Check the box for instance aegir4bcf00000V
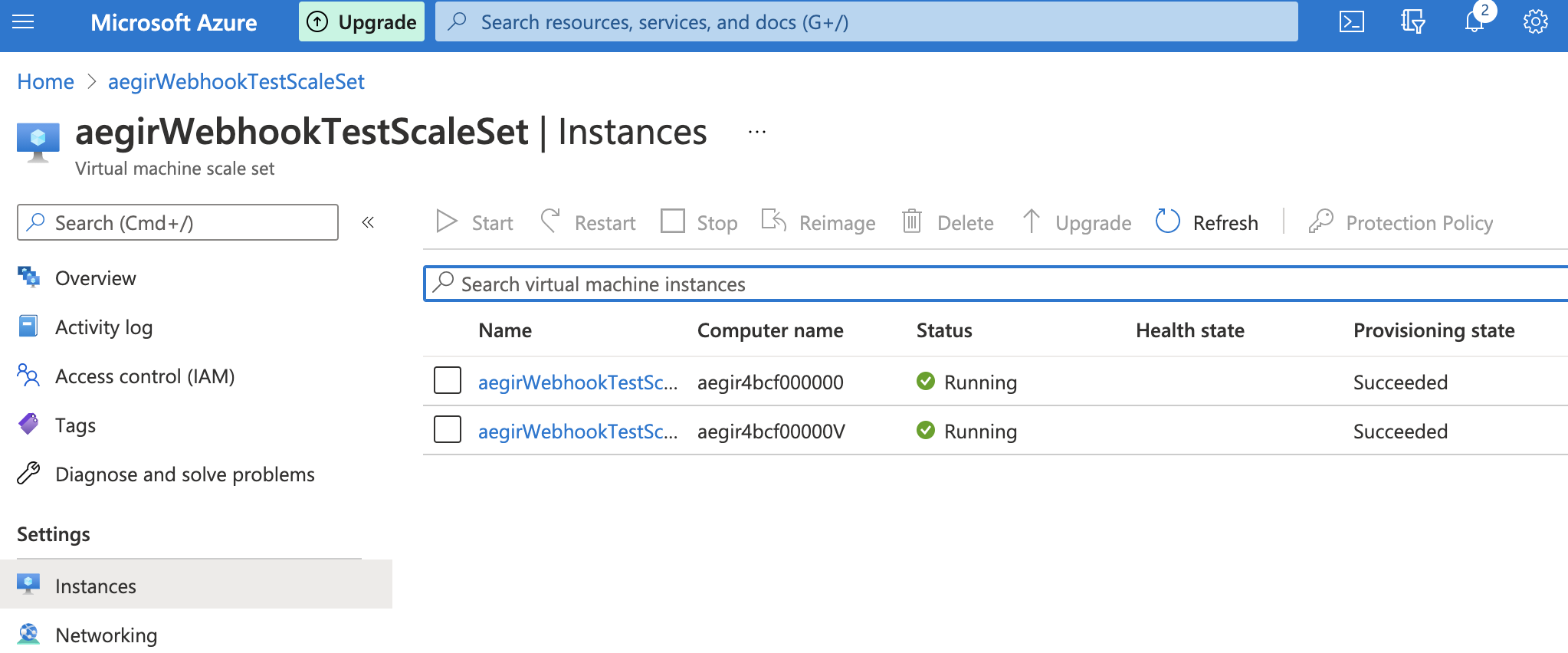 click(x=448, y=429)
